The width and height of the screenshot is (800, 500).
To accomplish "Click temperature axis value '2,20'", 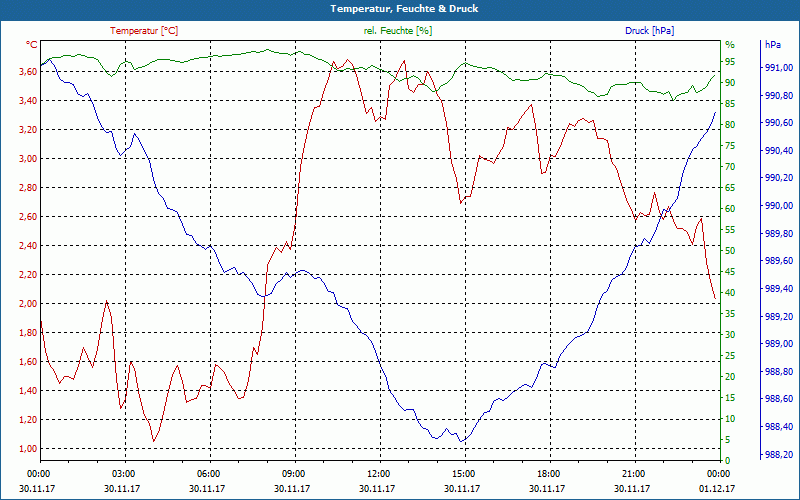I will (29, 275).
